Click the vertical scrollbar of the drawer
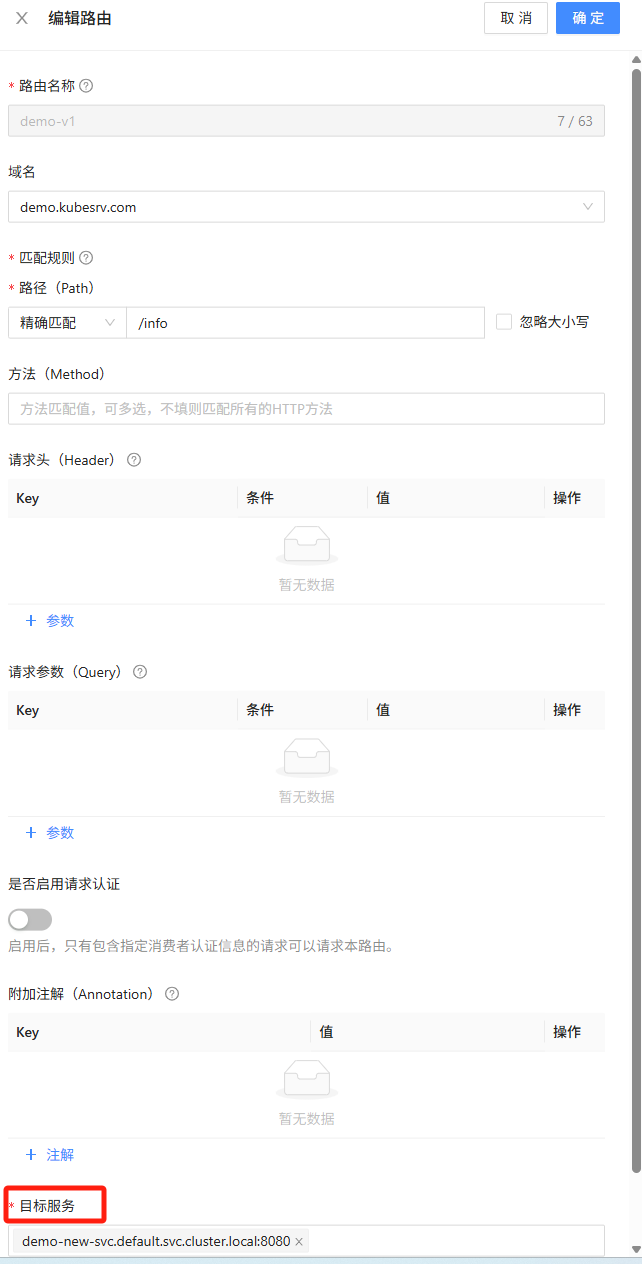642x1264 pixels. (636, 620)
